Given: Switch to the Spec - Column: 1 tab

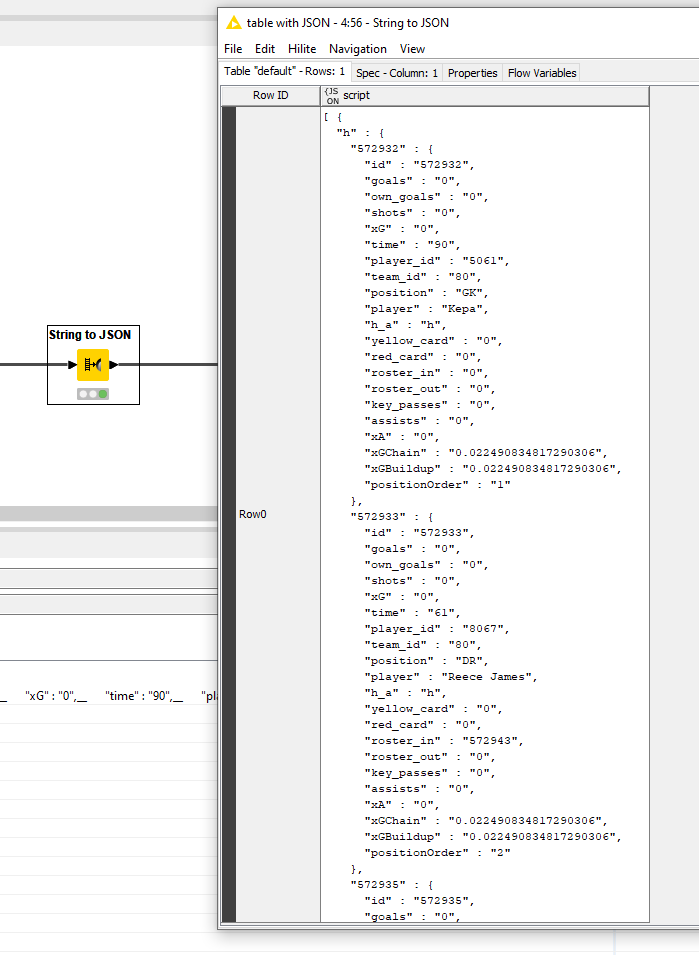Looking at the screenshot, I should pyautogui.click(x=397, y=73).
